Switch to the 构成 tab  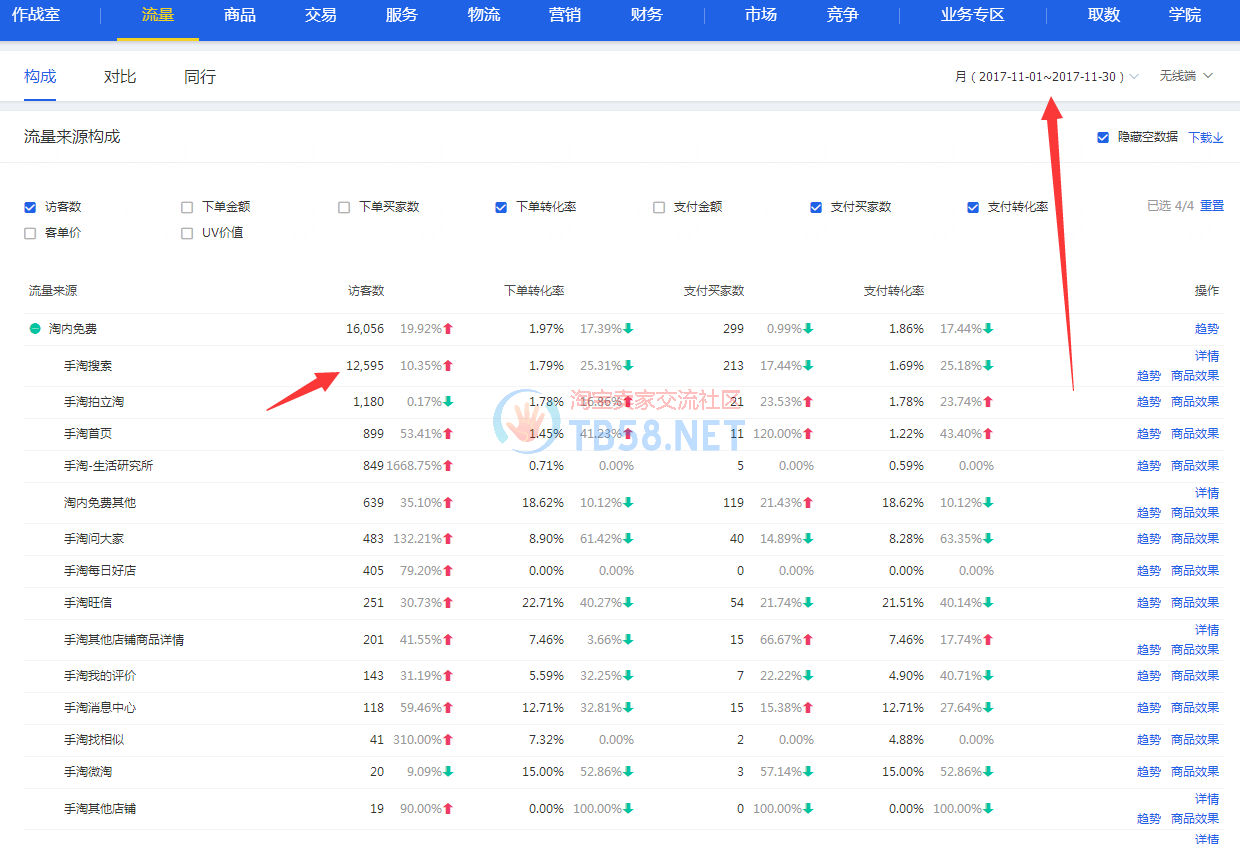pos(40,77)
